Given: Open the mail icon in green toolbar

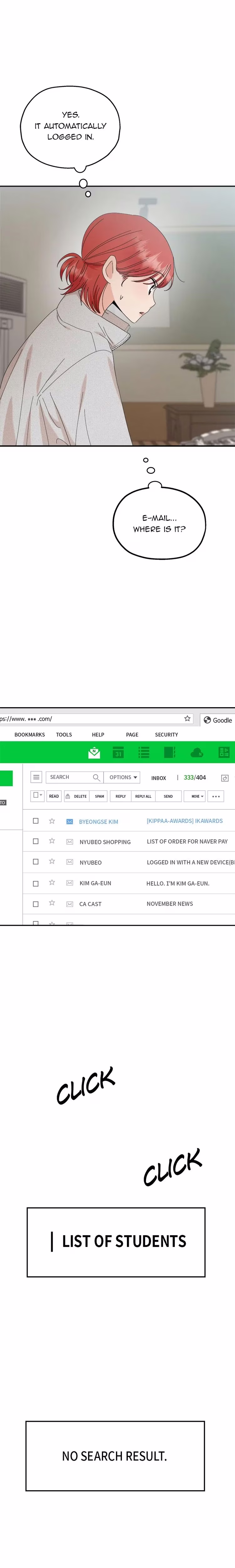Looking at the screenshot, I should (x=94, y=752).
